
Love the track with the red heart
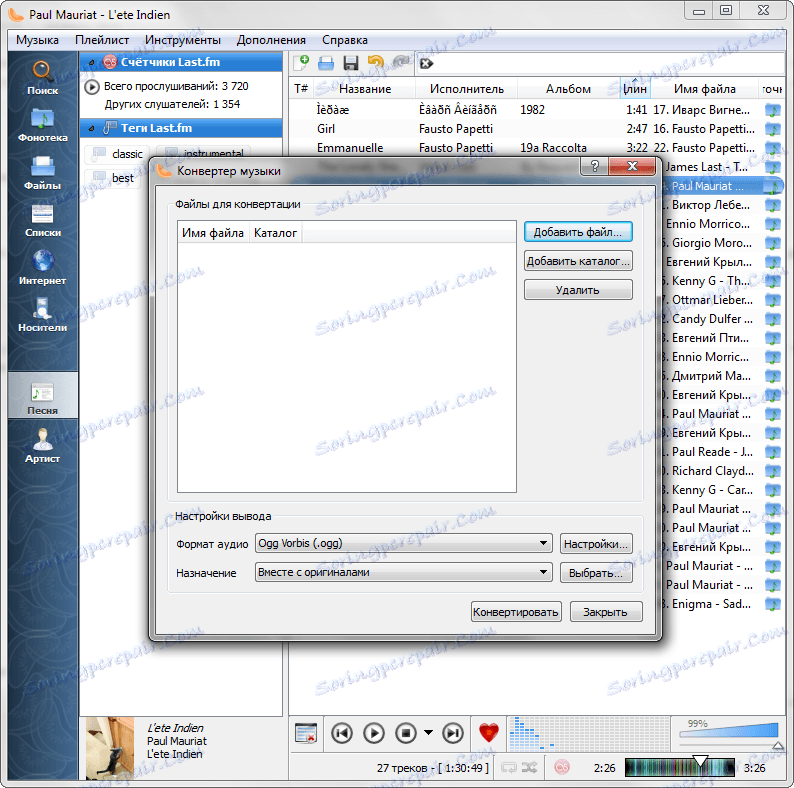pyautogui.click(x=489, y=733)
